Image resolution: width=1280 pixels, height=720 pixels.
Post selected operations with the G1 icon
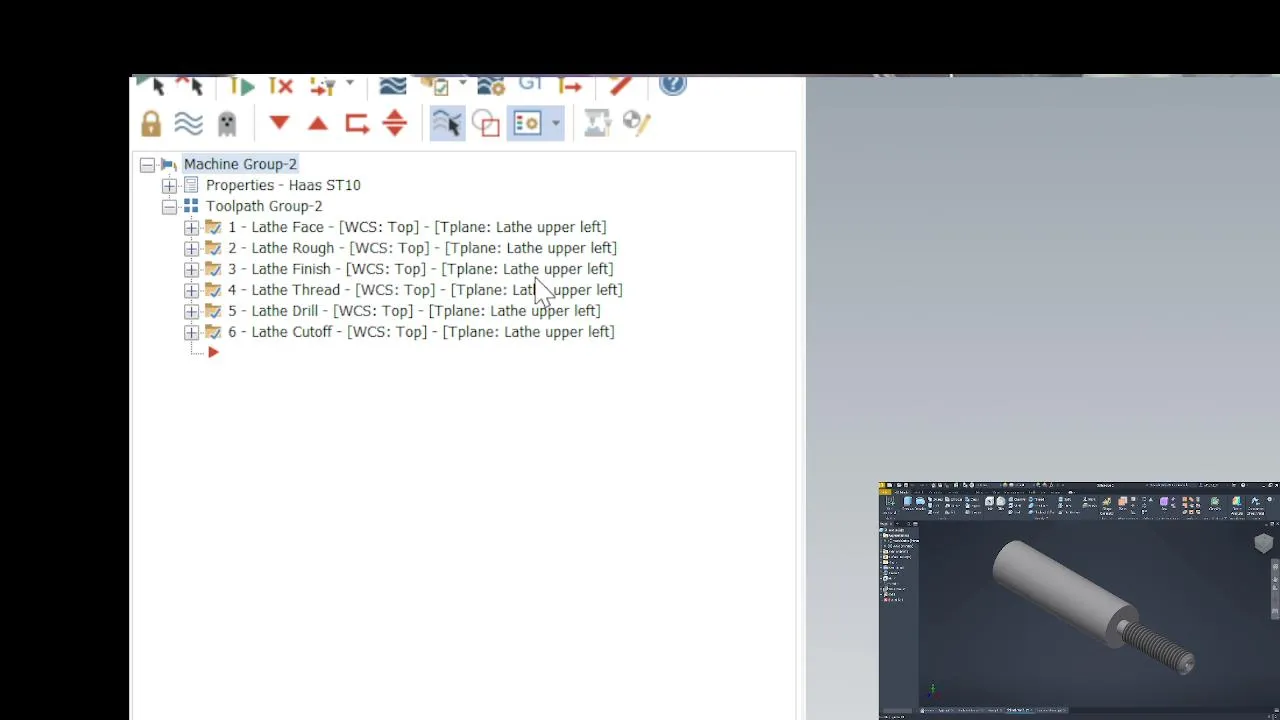(530, 86)
